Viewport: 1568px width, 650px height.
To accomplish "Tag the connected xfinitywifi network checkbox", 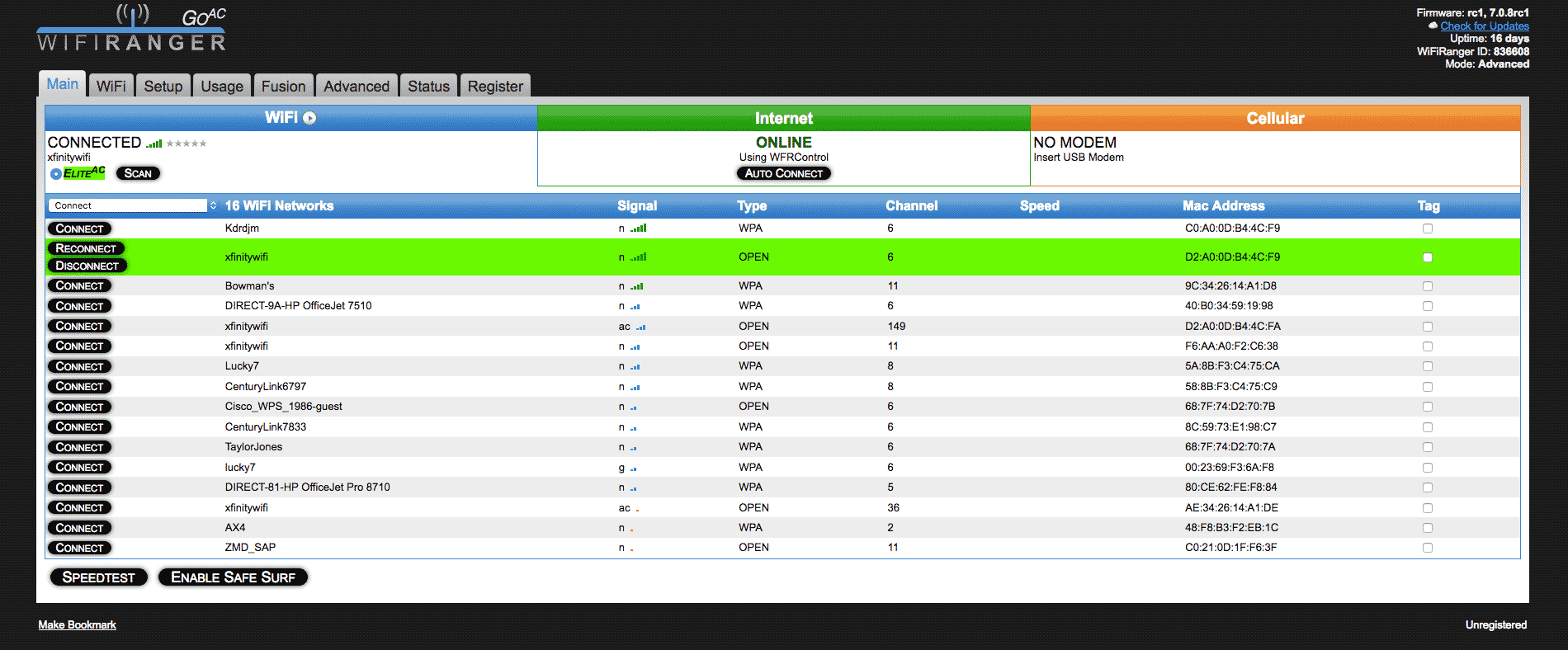I will click(1428, 257).
